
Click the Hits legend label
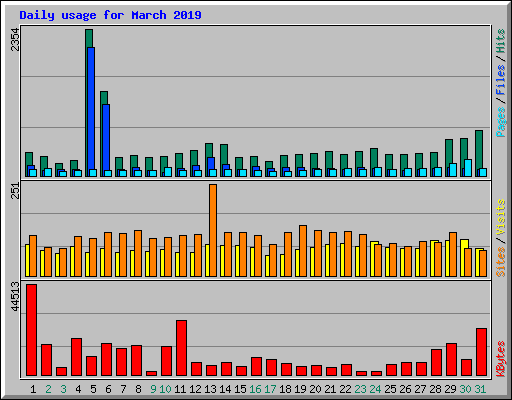tap(501, 41)
